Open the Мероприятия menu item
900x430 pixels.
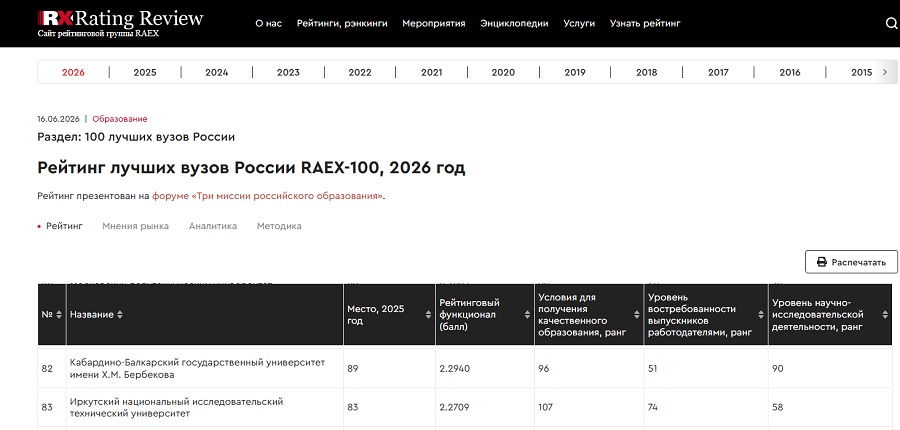pyautogui.click(x=434, y=24)
